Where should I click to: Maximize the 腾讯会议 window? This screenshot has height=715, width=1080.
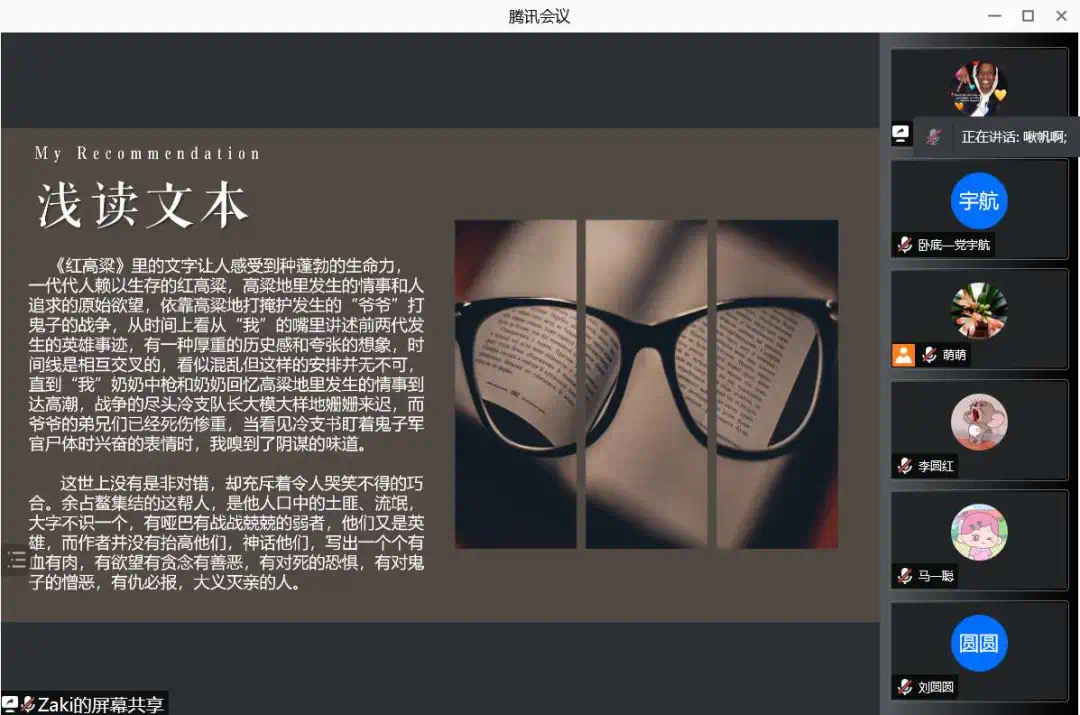point(1027,16)
